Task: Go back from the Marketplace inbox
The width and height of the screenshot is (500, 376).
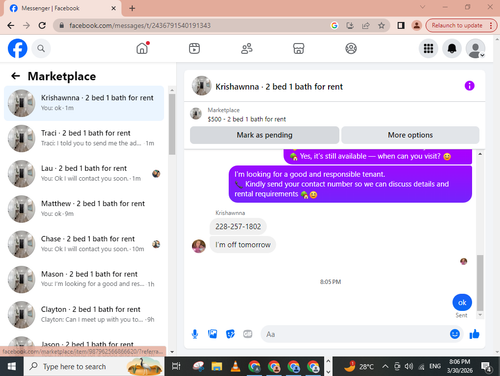Action: point(16,76)
